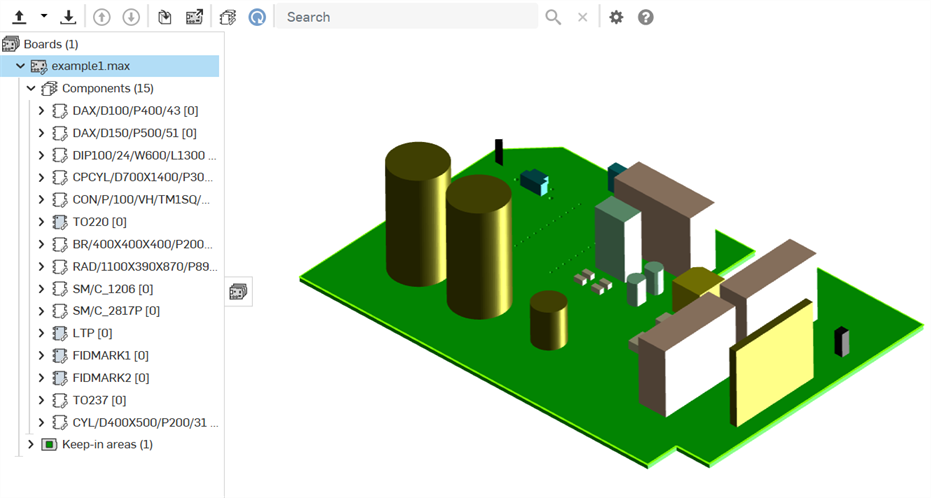931x498 pixels.
Task: Select the FIDMARK1 [0] tree item
Action: (x=110, y=355)
